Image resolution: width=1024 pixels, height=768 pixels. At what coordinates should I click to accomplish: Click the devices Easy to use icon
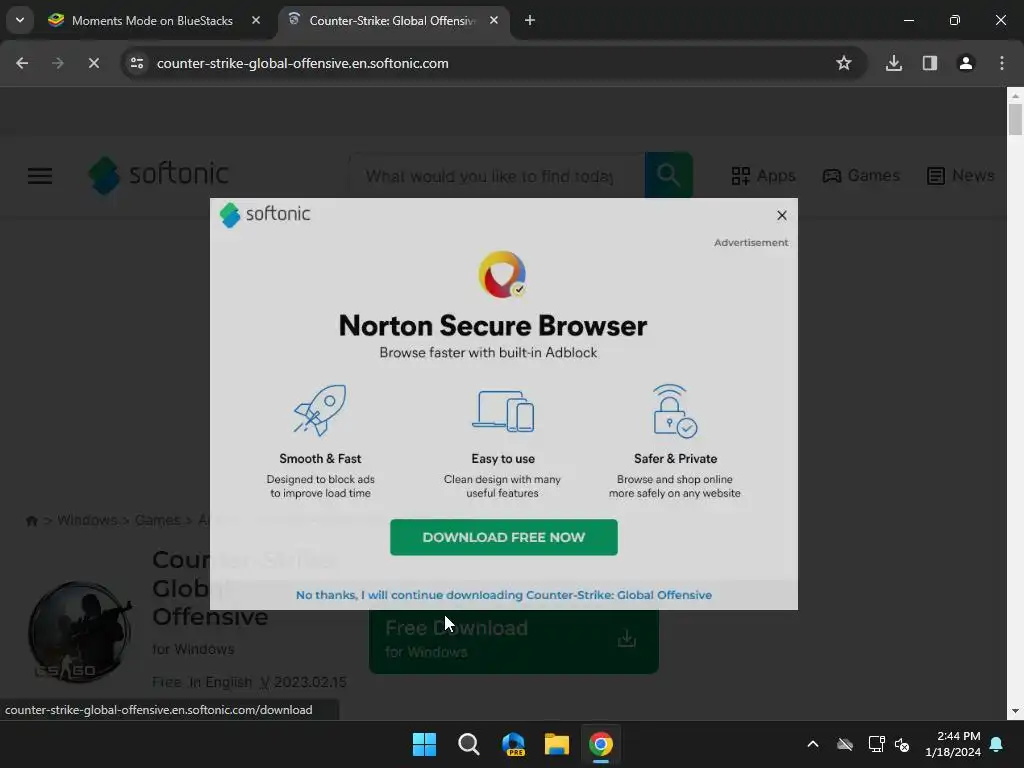[503, 411]
